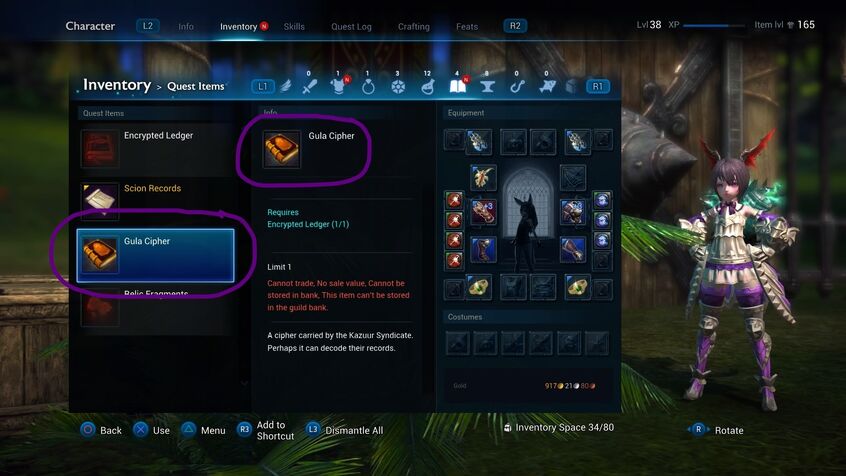Open the quest items book icon
Image resolution: width=846 pixels, height=476 pixels.
[x=458, y=86]
